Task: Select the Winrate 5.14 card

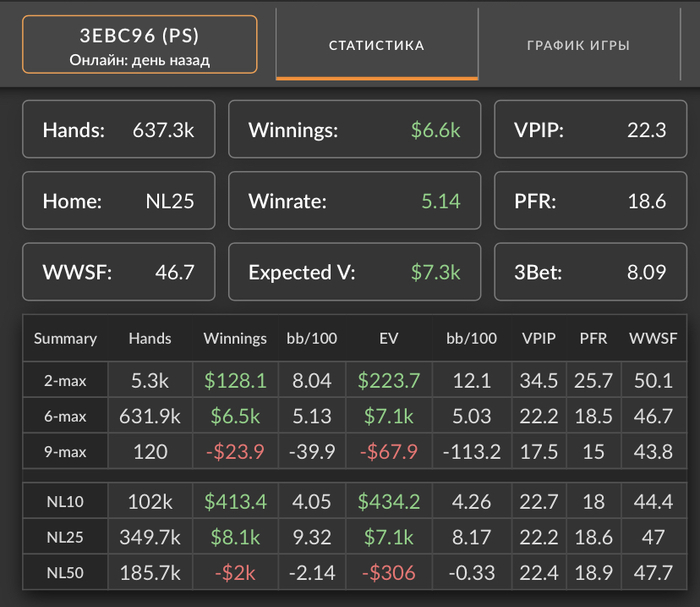Action: click(x=354, y=200)
